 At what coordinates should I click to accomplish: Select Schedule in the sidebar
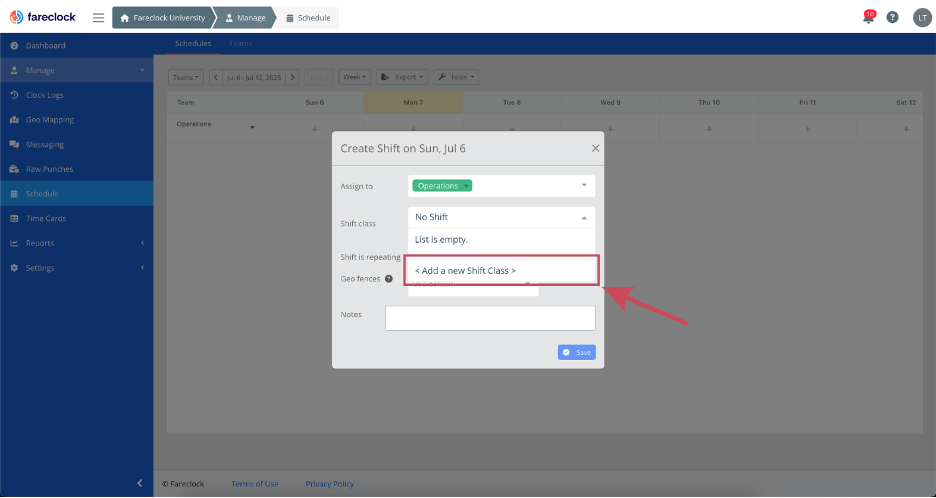(x=76, y=193)
